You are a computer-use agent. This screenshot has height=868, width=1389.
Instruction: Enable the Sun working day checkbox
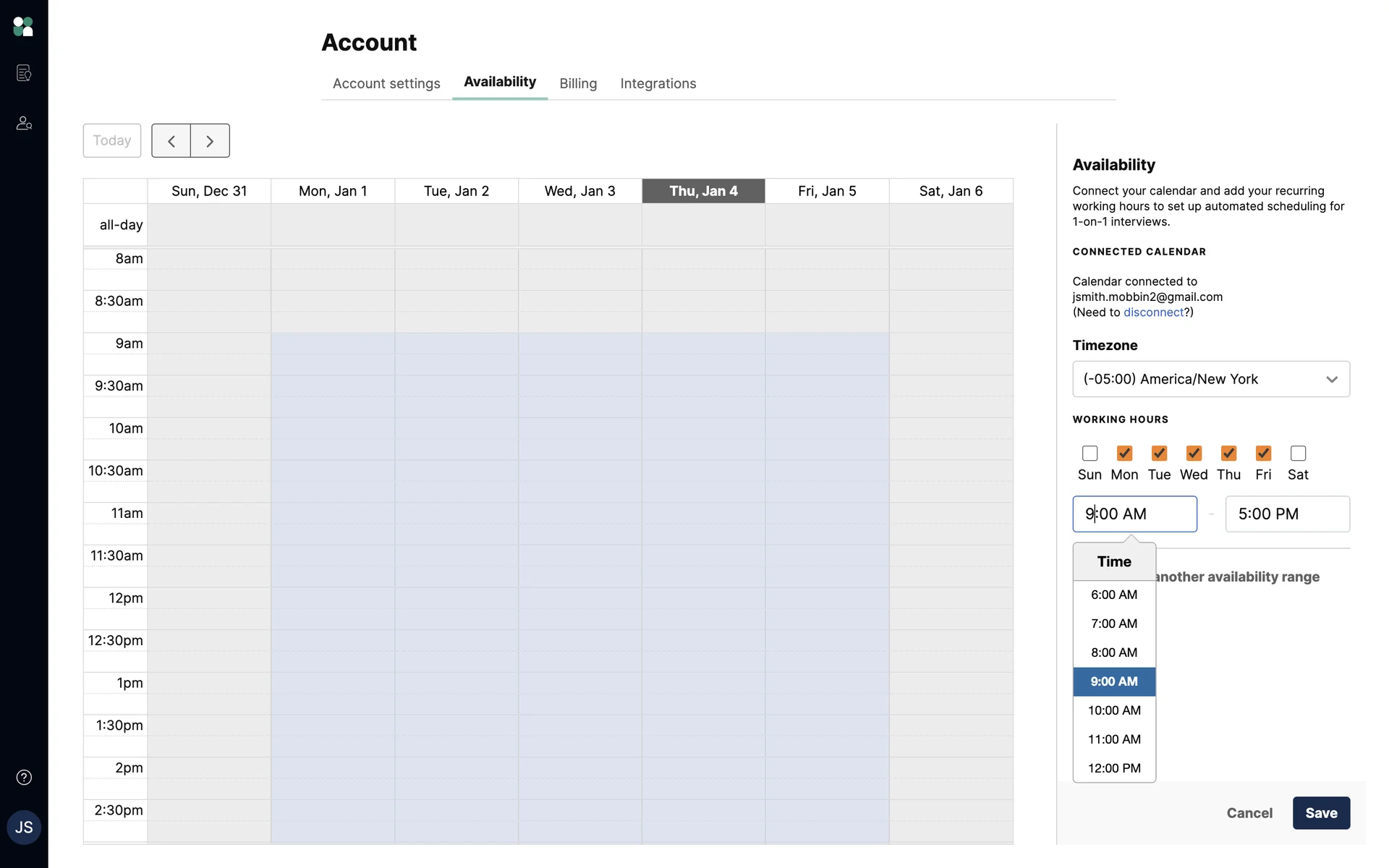click(1089, 454)
